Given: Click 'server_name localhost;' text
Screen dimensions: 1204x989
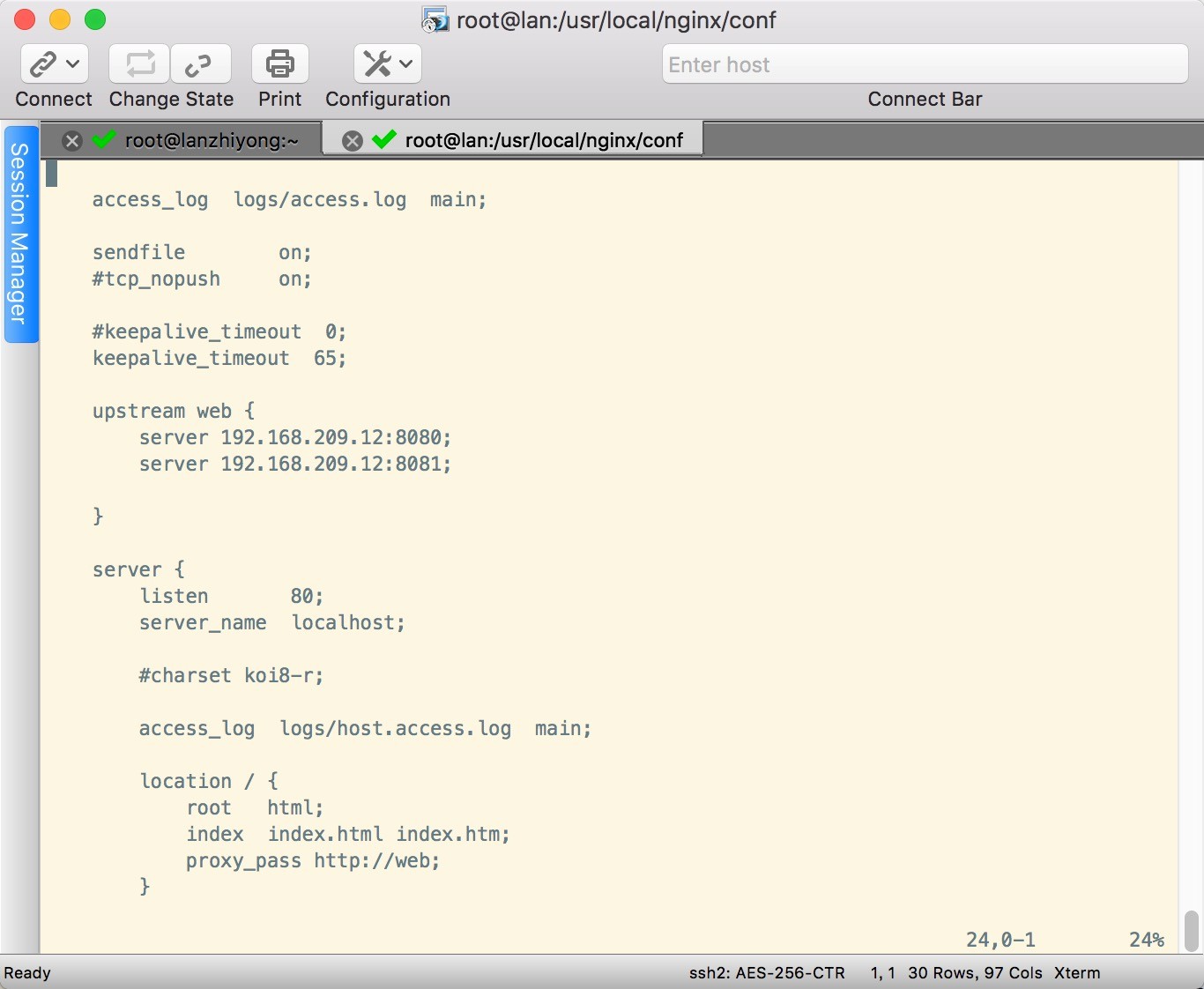Looking at the screenshot, I should (272, 622).
